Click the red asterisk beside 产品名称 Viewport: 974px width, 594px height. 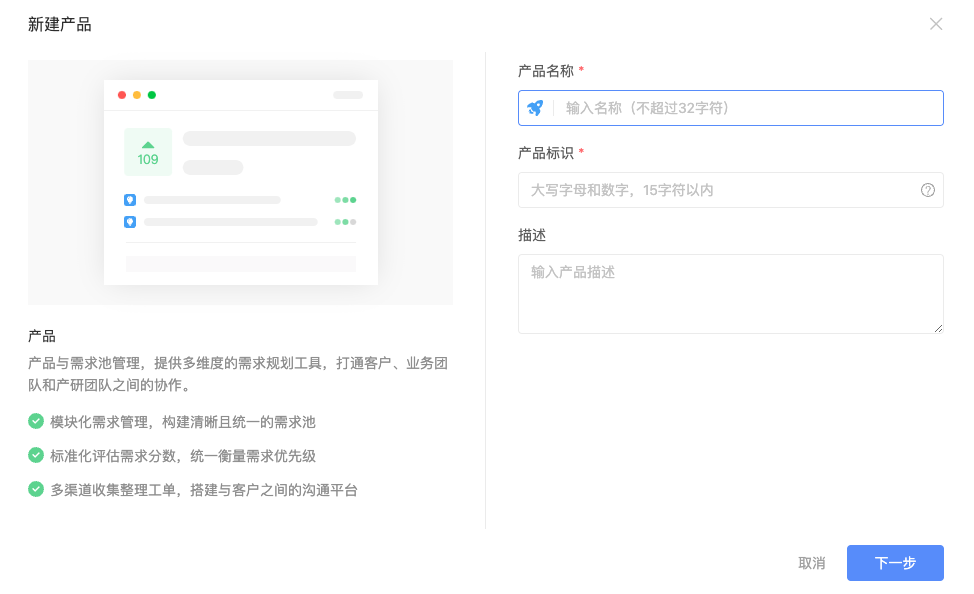583,69
